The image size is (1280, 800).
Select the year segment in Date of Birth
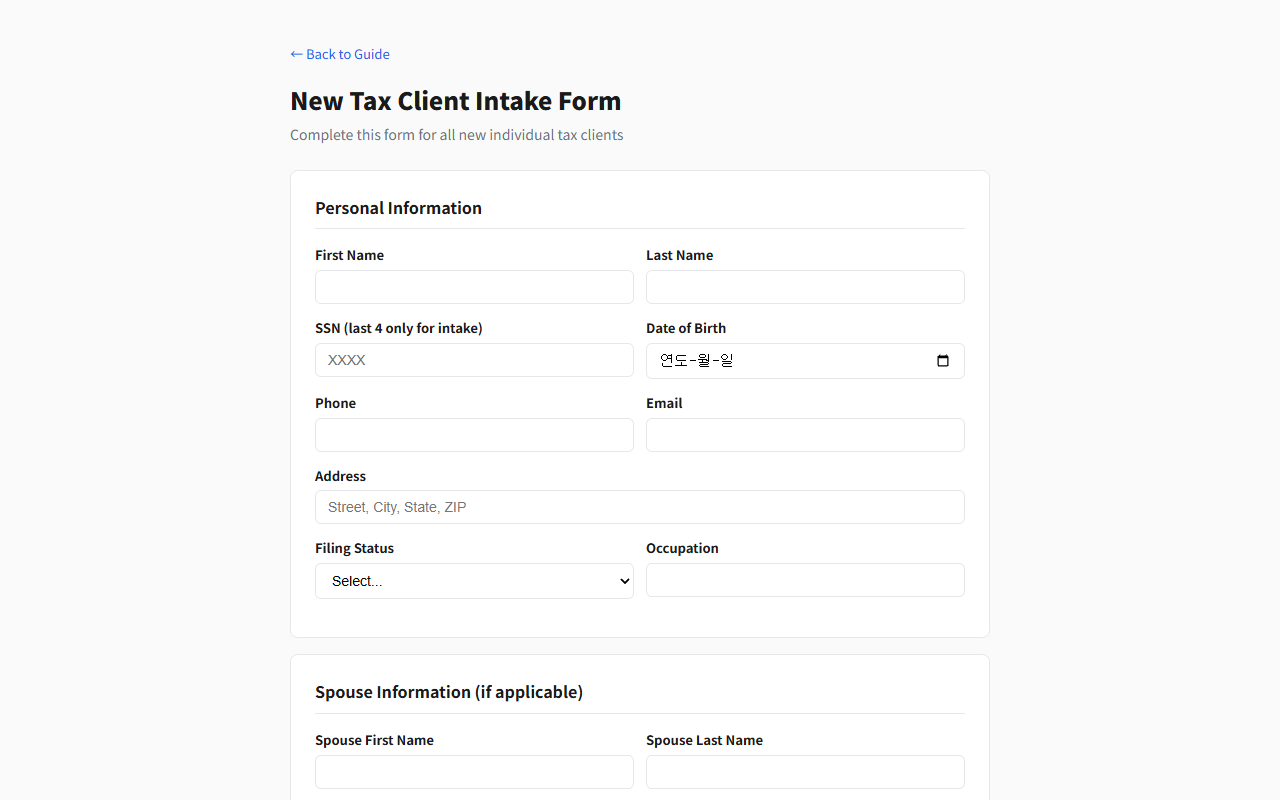tap(672, 361)
